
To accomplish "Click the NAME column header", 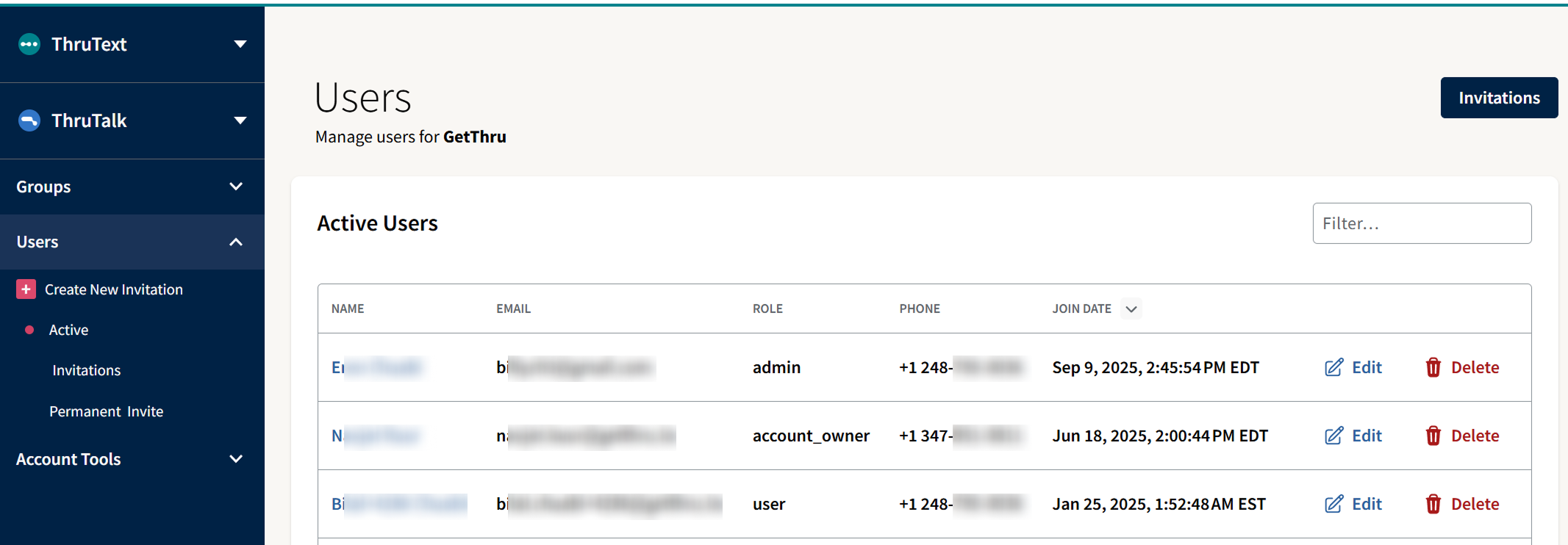I will (348, 308).
